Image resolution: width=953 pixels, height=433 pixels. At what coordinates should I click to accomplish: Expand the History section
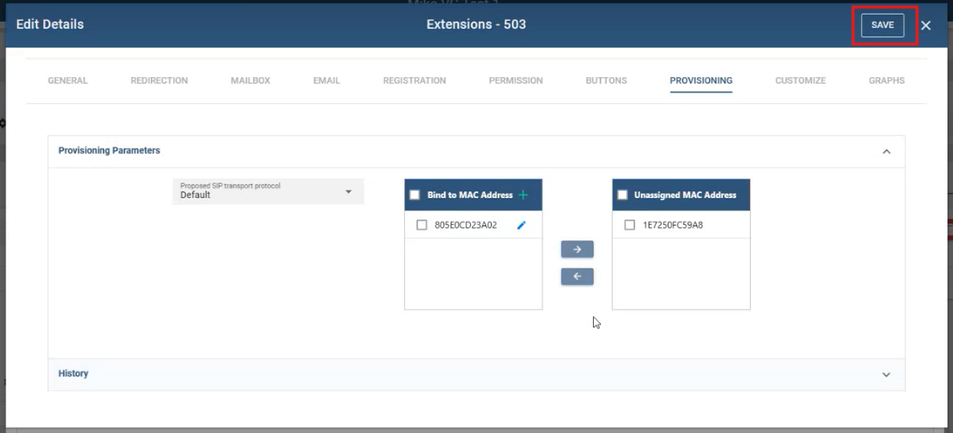tap(886, 374)
